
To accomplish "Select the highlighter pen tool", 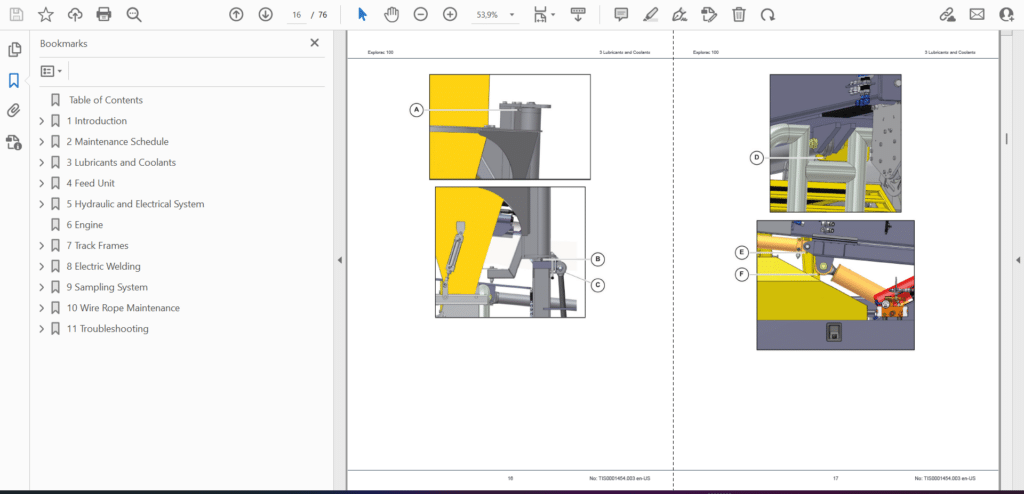I will (650, 14).
